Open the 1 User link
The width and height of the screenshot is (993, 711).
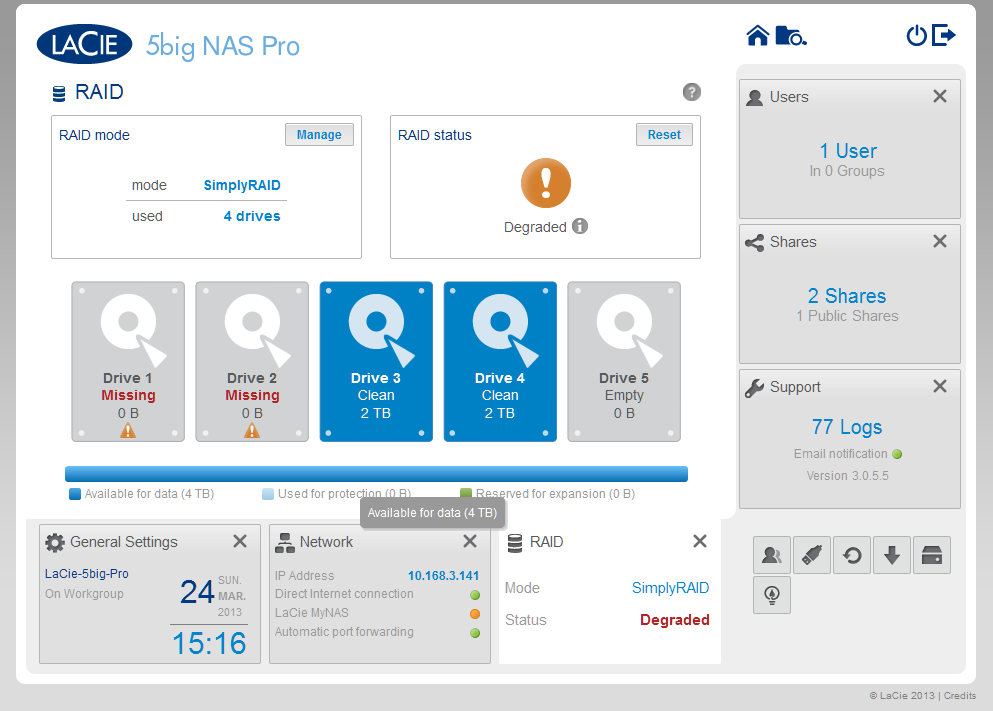(849, 151)
